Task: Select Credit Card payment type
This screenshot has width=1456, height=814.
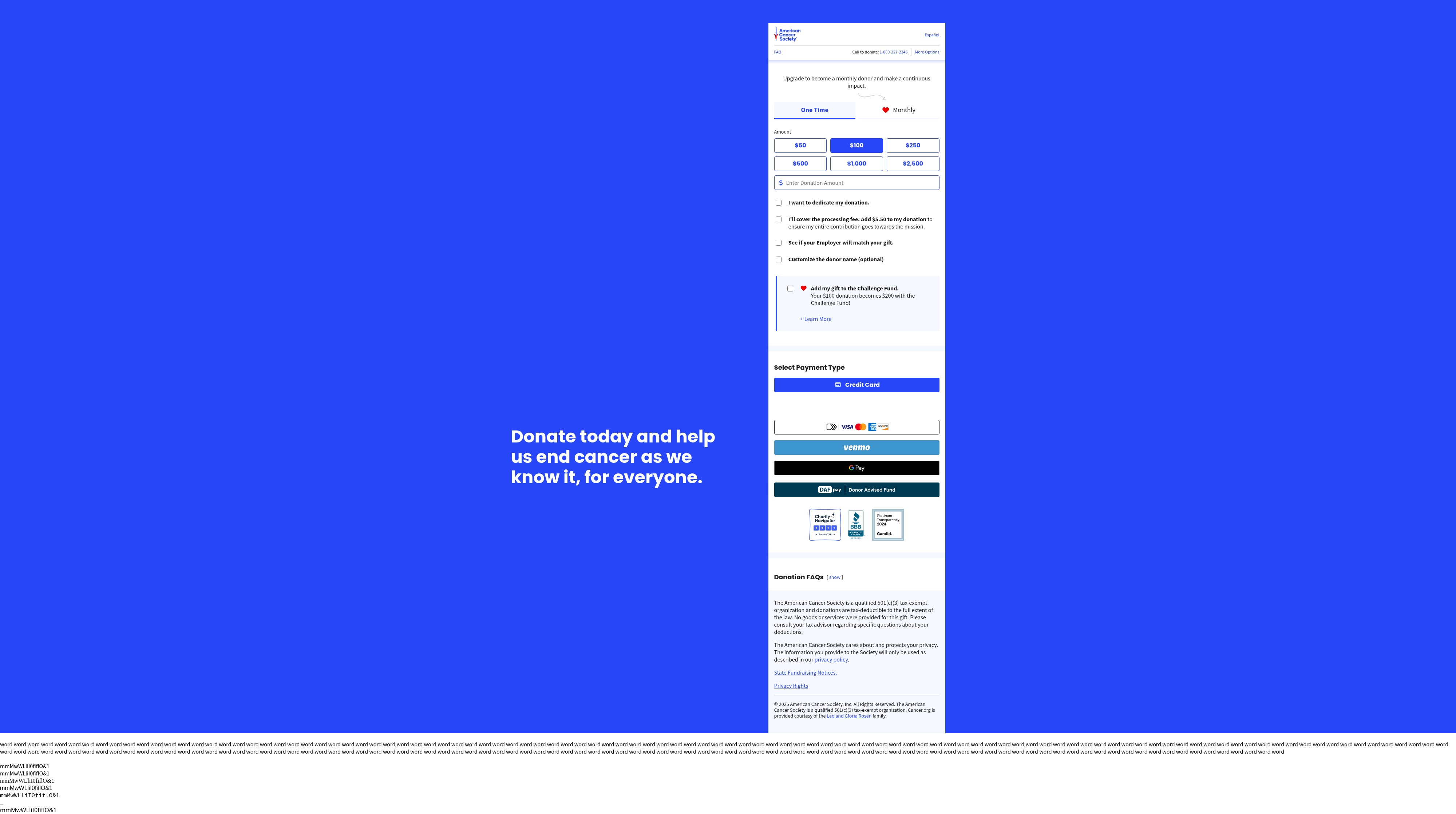Action: pos(856,385)
